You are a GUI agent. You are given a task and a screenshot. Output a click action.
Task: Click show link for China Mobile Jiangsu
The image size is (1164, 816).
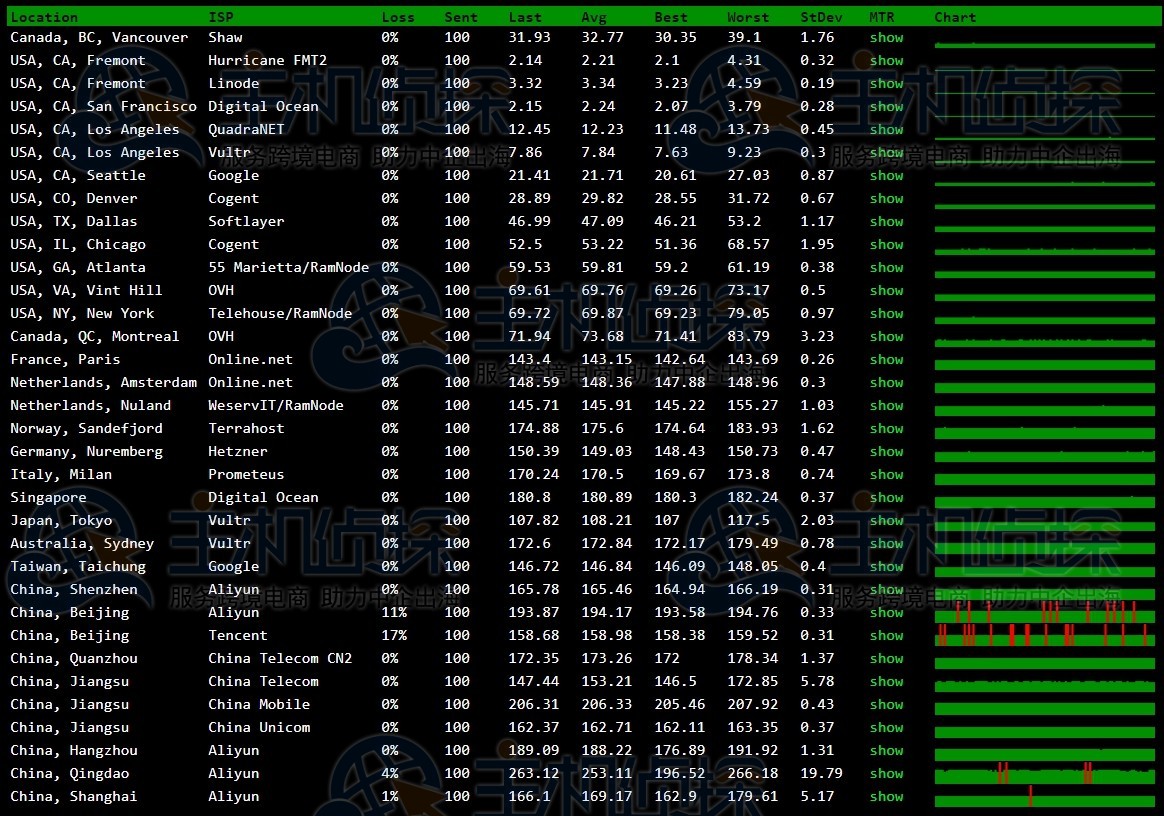click(886, 704)
